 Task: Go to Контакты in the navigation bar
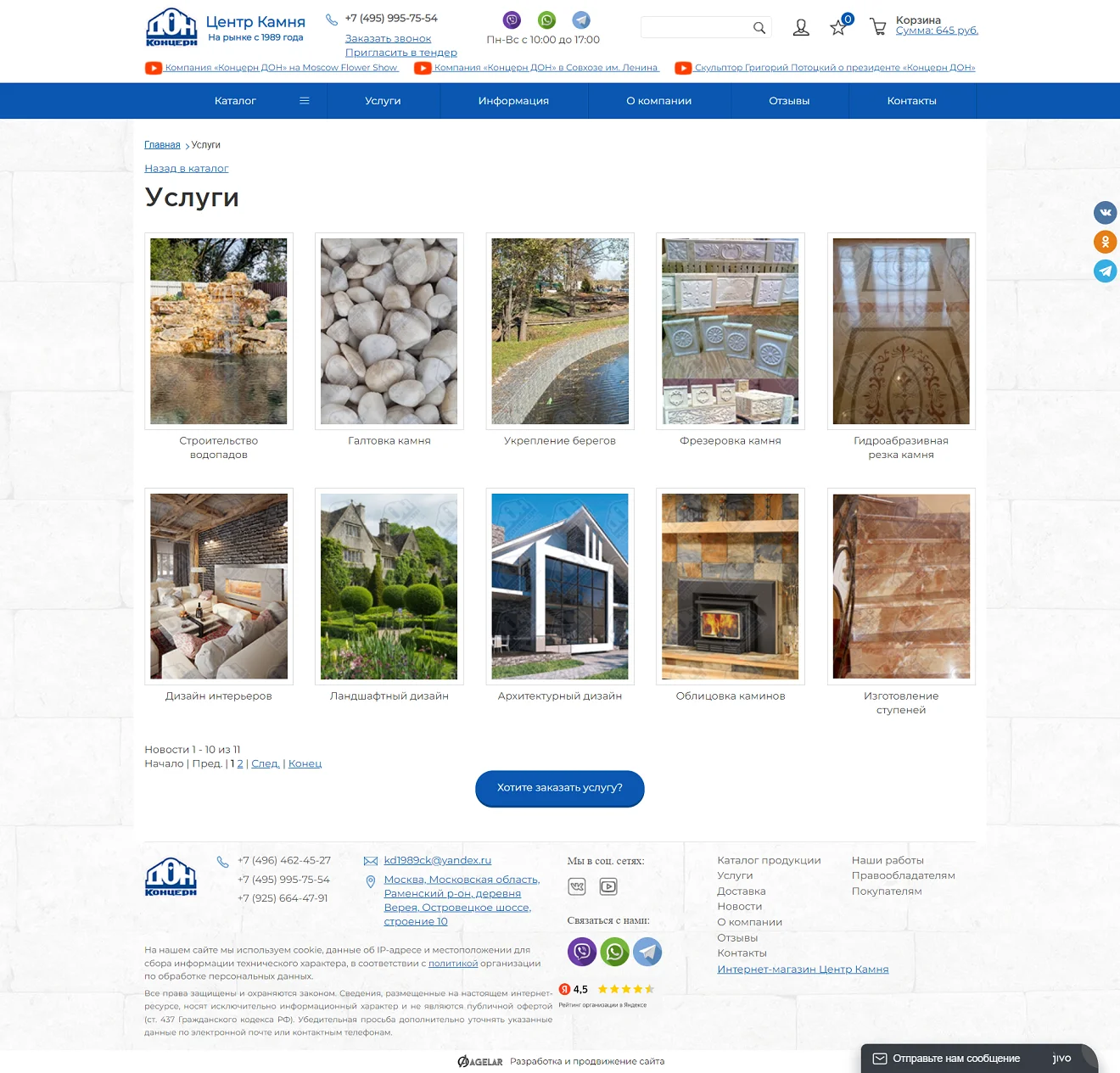[x=912, y=101]
